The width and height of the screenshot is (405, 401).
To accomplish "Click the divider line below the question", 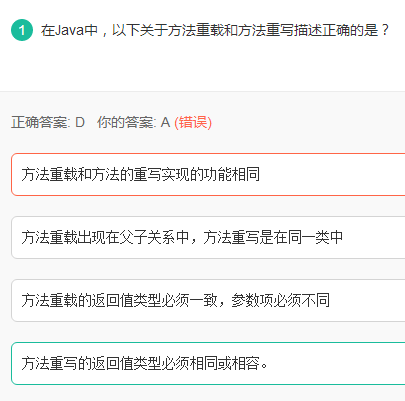I will tap(202, 91).
